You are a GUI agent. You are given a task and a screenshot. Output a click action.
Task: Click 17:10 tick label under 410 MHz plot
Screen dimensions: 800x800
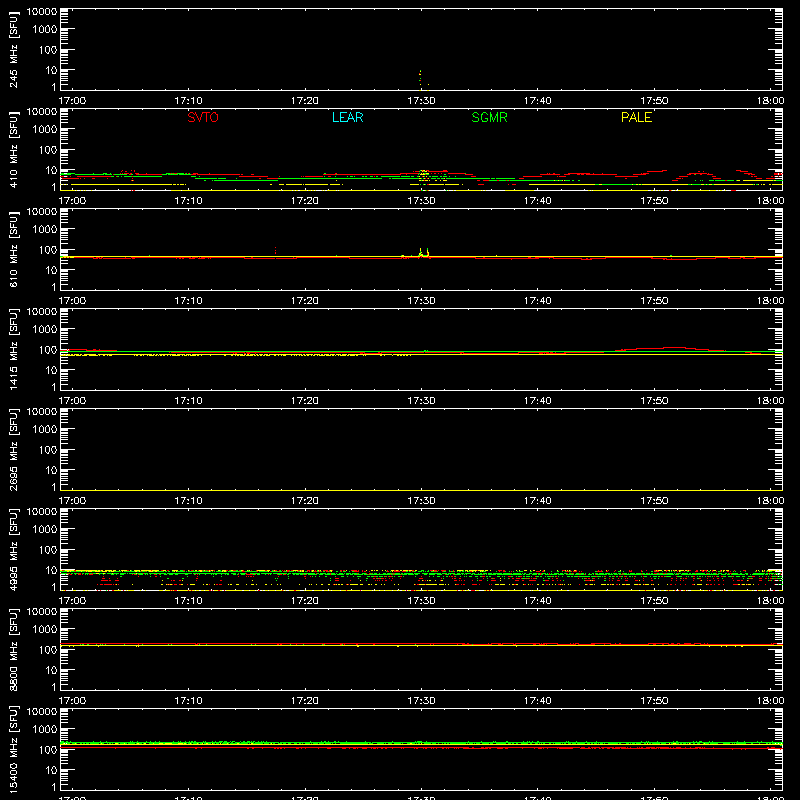coord(188,201)
